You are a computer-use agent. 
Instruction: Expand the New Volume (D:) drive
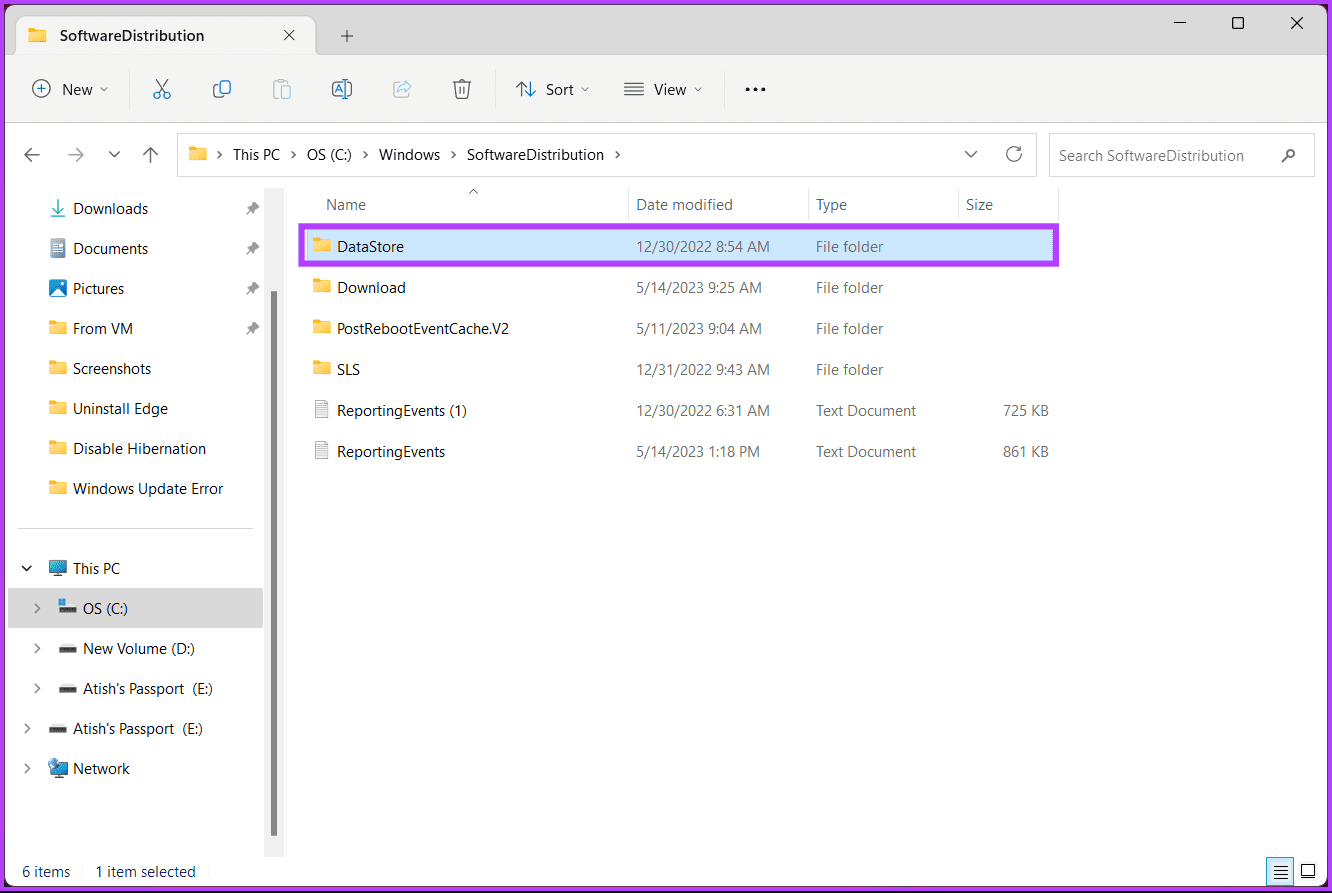pyautogui.click(x=37, y=648)
